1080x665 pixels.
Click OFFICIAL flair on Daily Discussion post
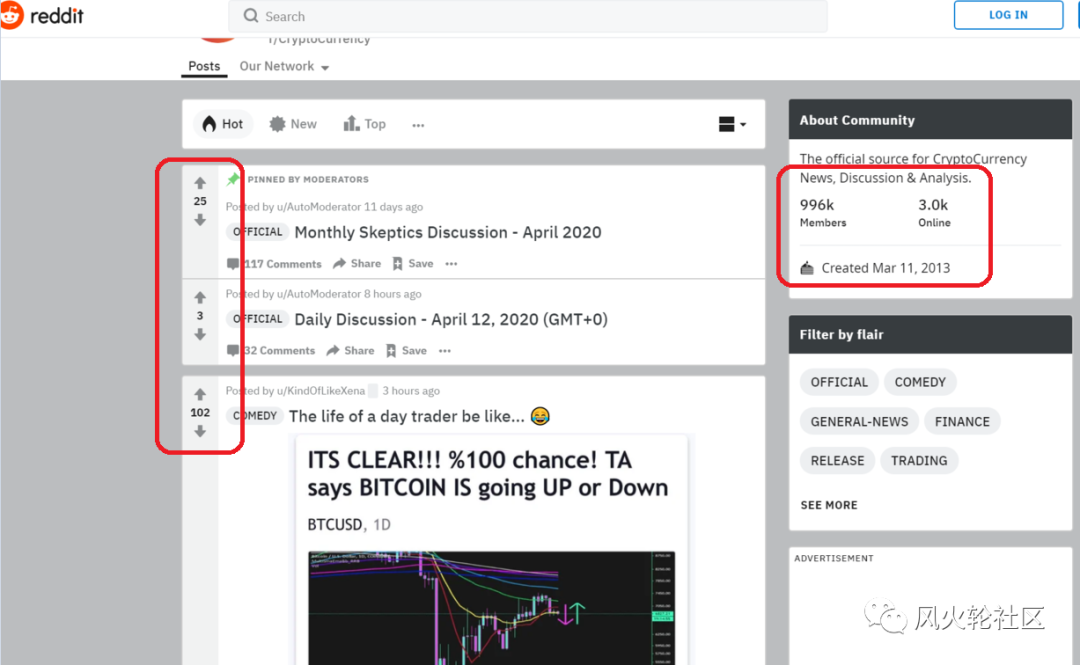[257, 319]
